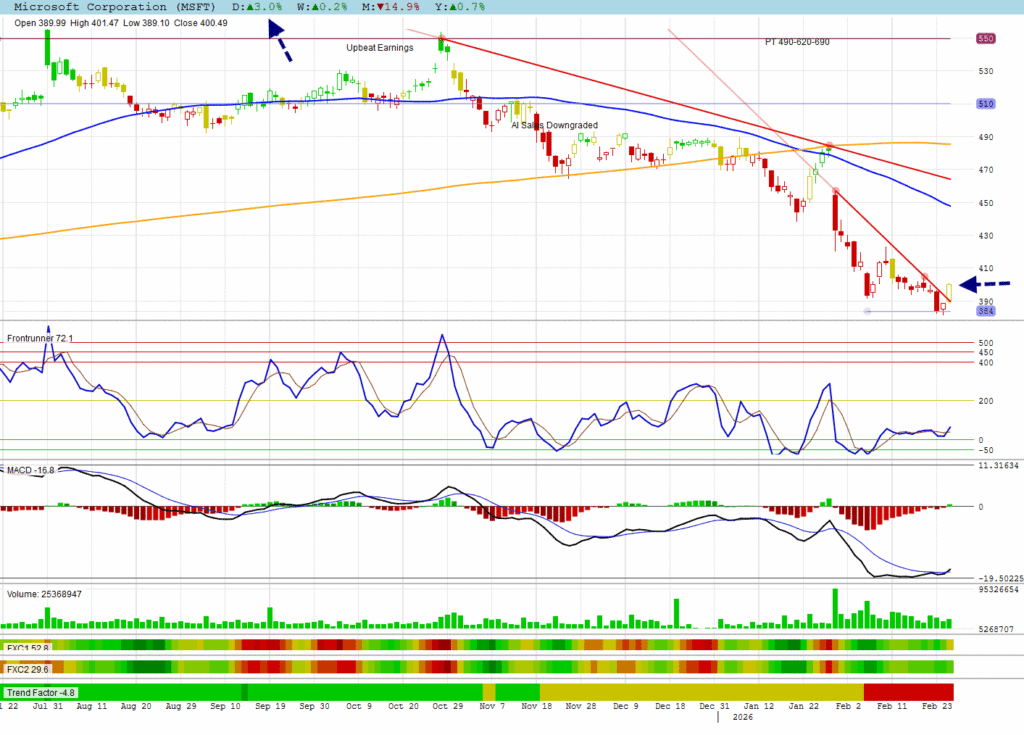
Task: Click the AI Sales Downgraded annotation
Action: pos(554,125)
